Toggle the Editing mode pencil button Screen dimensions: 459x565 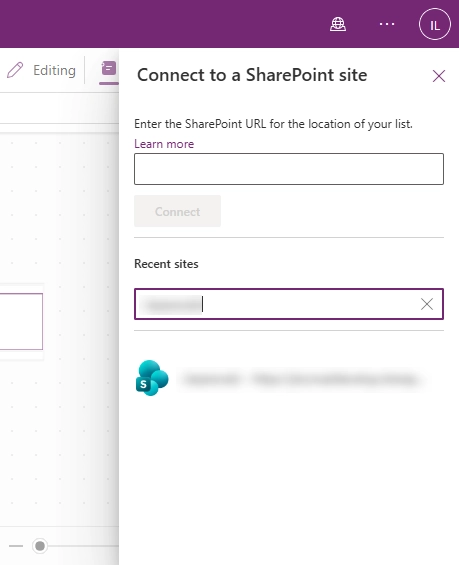point(41,70)
